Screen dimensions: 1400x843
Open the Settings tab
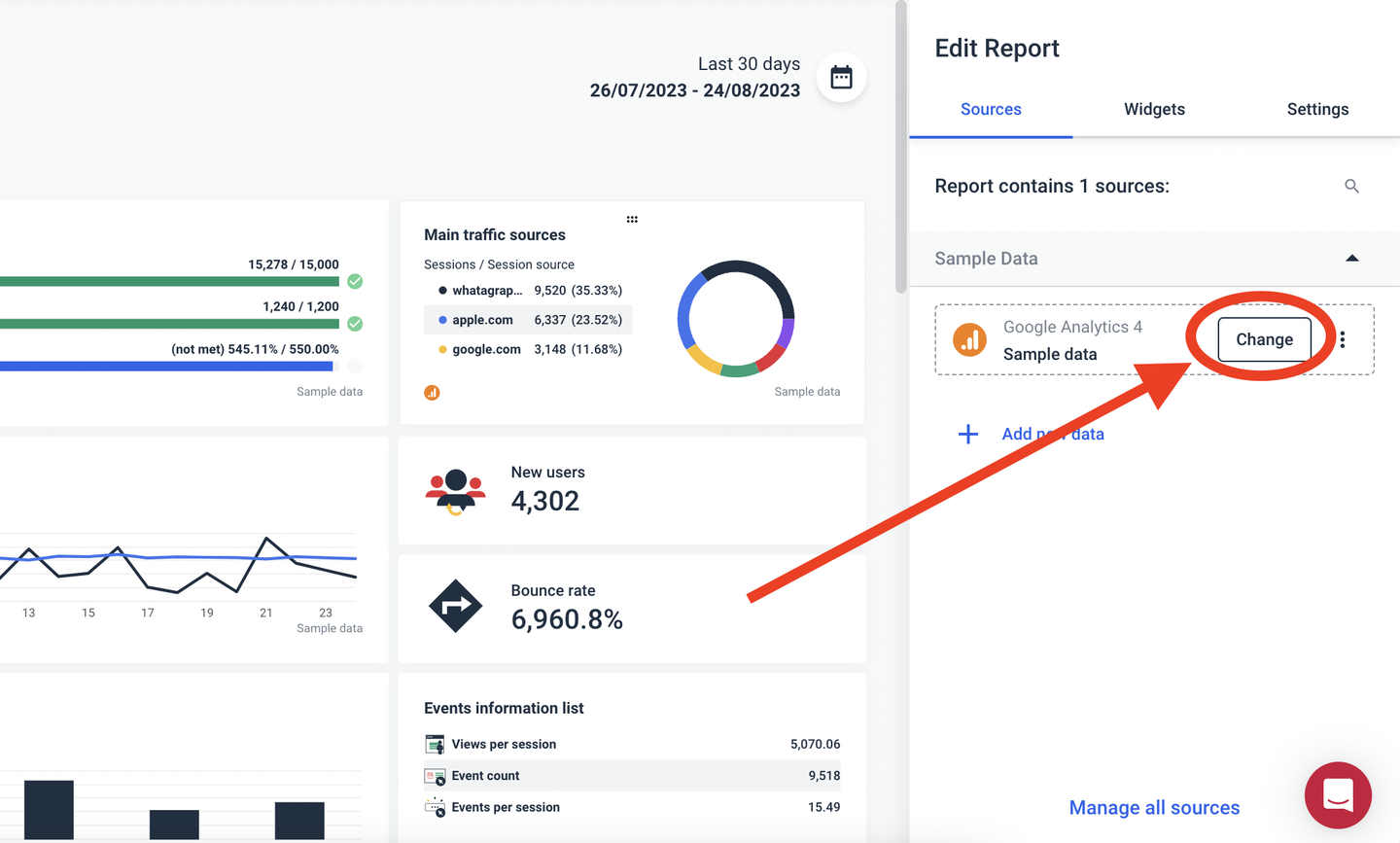click(x=1317, y=109)
